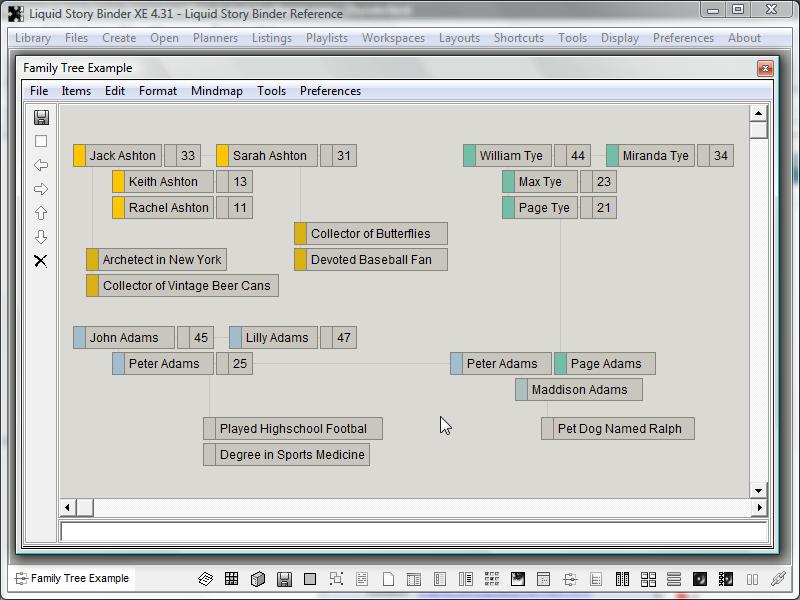Click Sarah Ashton's yellow color swatch
The width and height of the screenshot is (800, 600).
coord(223,156)
